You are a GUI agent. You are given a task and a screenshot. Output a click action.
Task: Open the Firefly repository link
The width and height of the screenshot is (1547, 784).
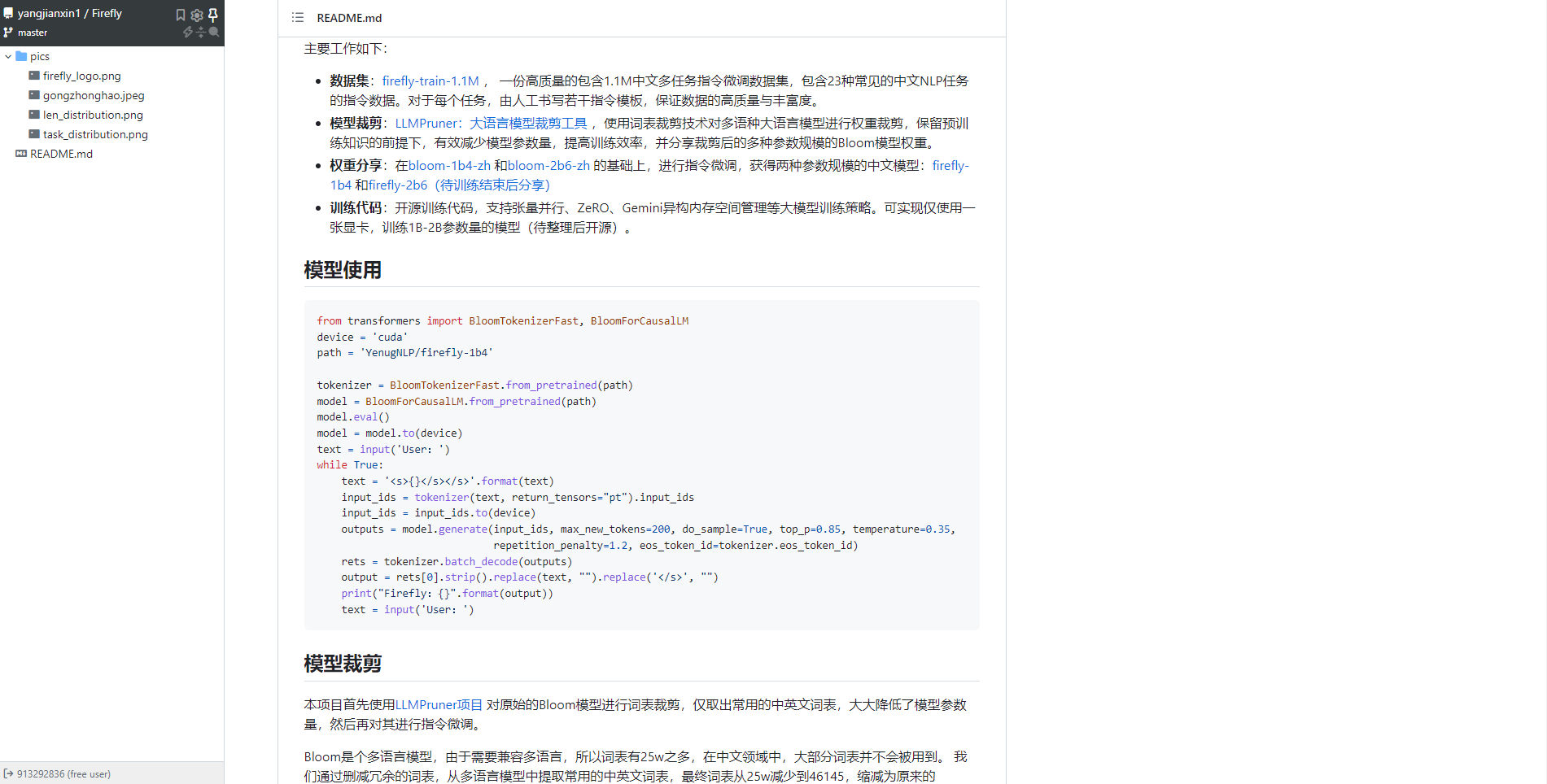pos(107,13)
